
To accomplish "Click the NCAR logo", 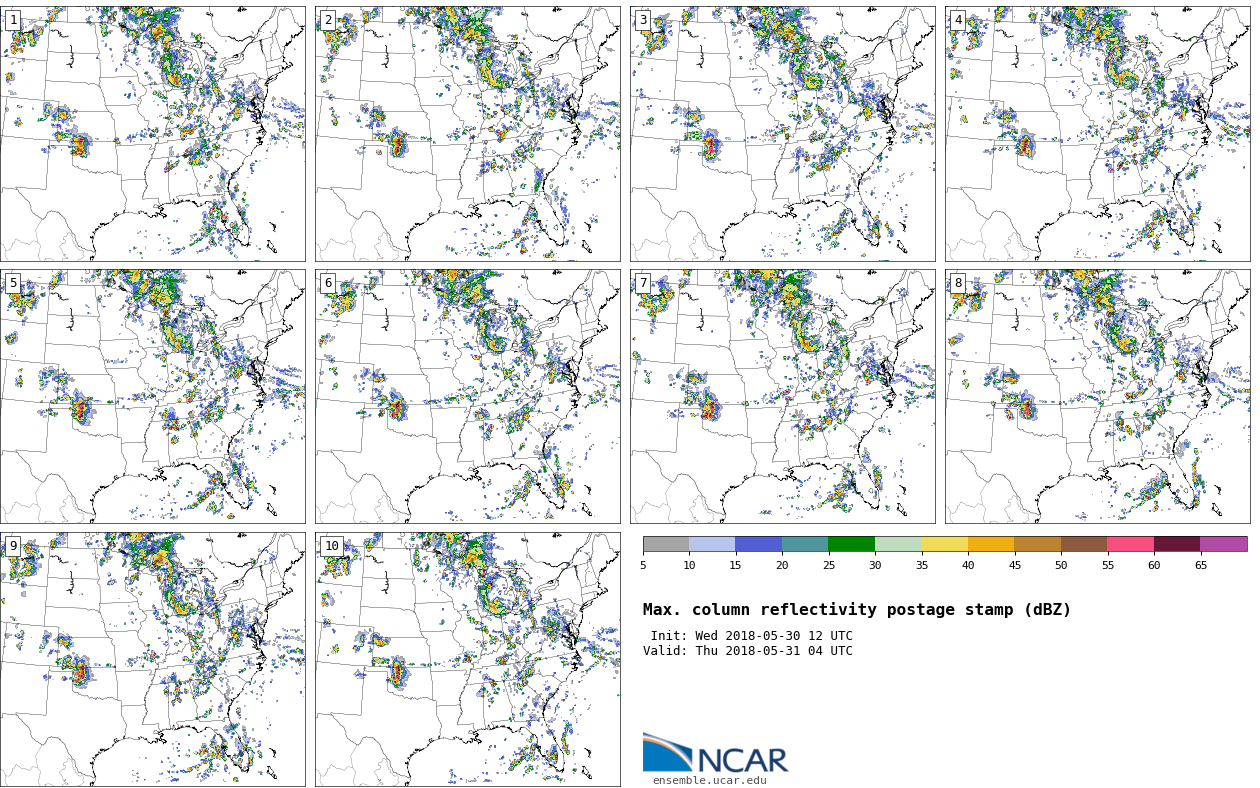I will pyautogui.click(x=715, y=753).
